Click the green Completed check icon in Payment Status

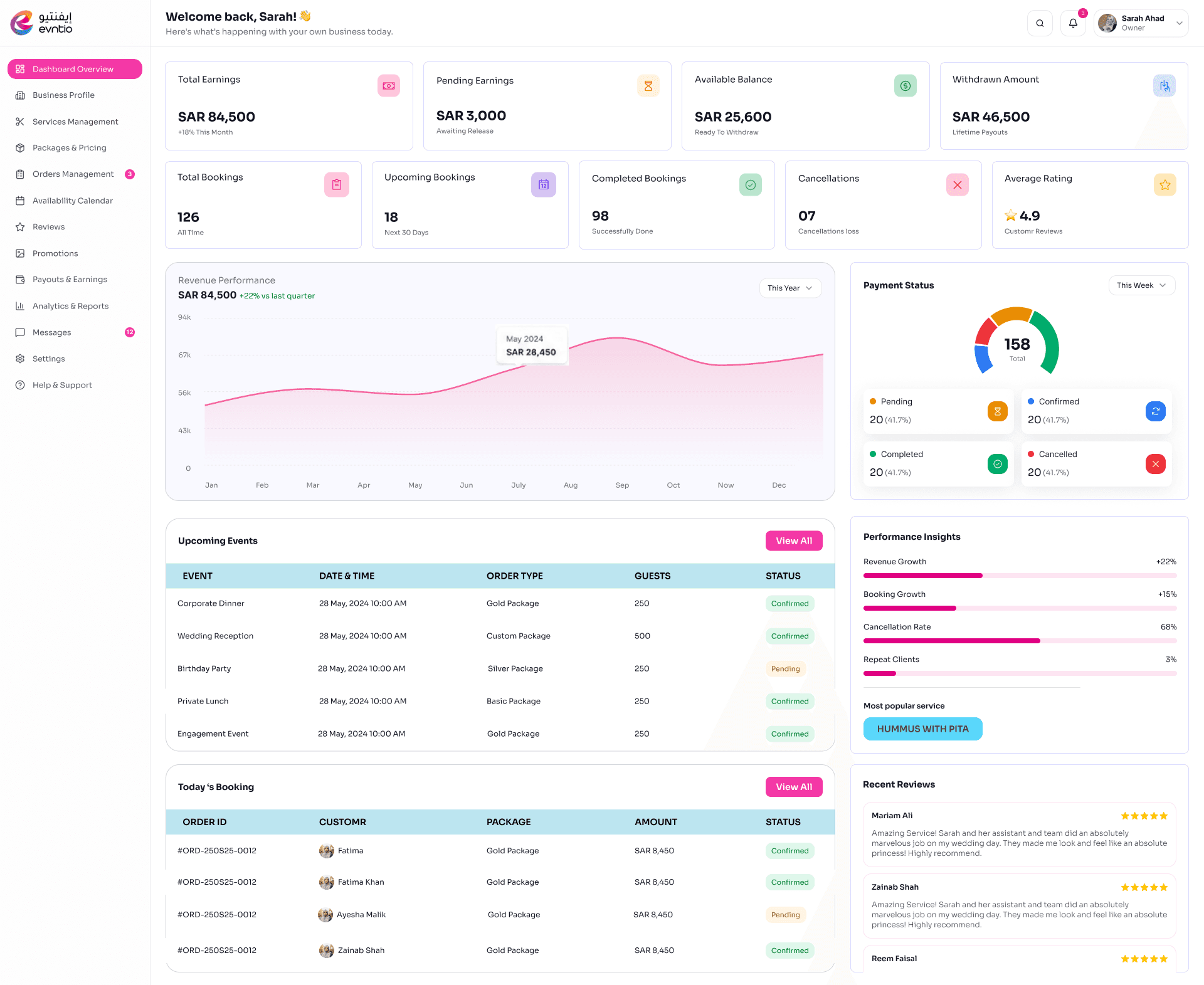pyautogui.click(x=997, y=464)
